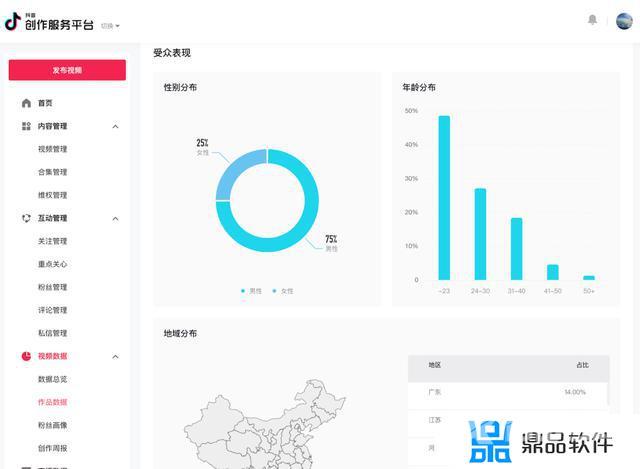This screenshot has width=640, height=469.
Task: Open 评论管理 in the sidebar
Action: 53,310
